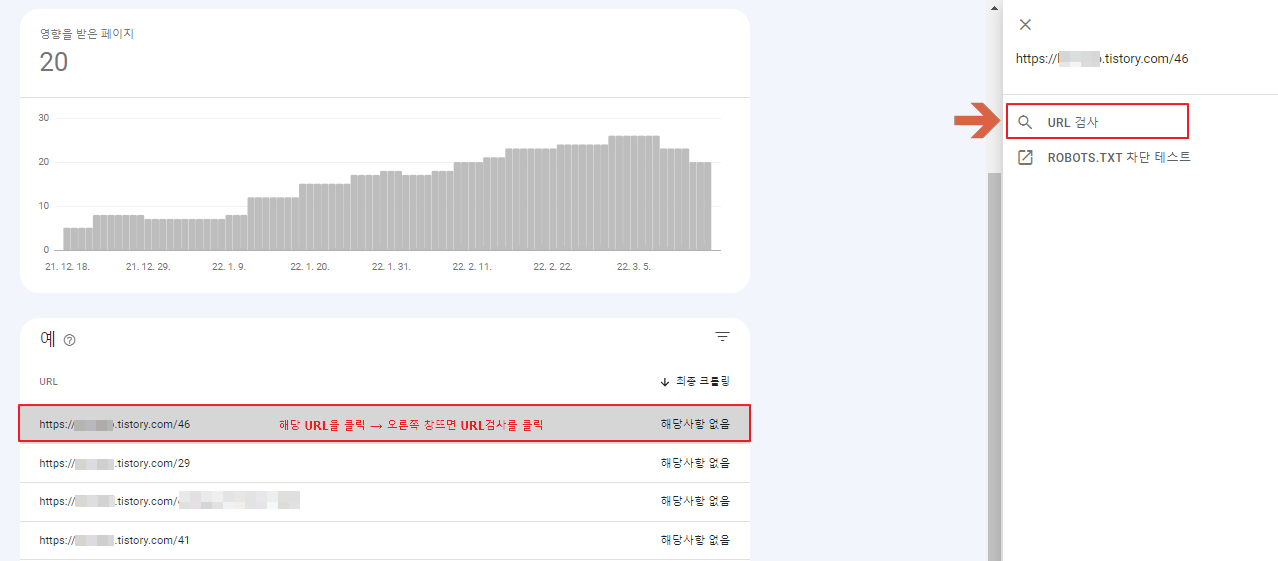This screenshot has height=561, width=1278.
Task: Click the 22. 1. 20. chart date label
Action: 312,267
